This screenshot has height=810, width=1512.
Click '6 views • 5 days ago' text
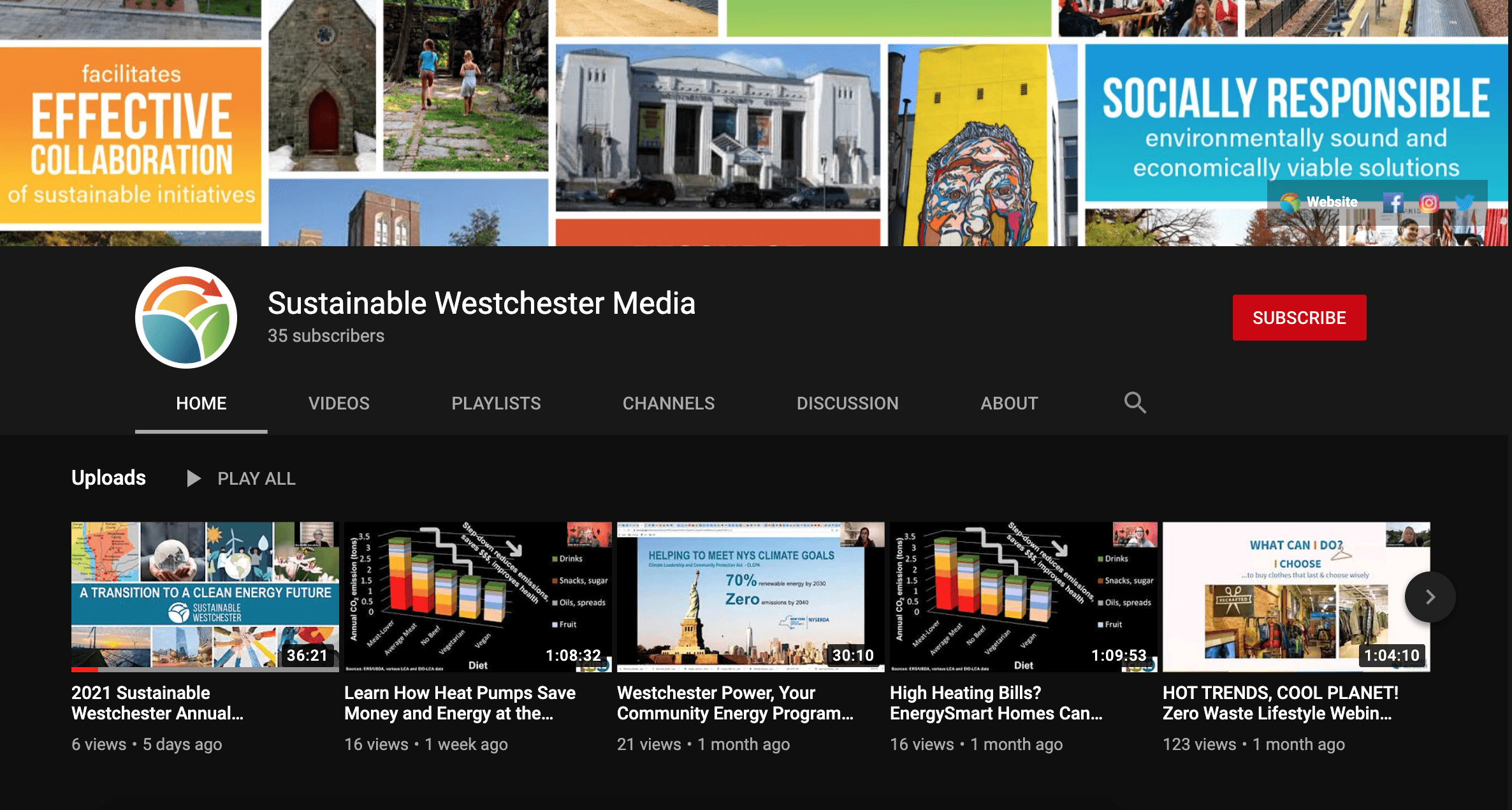[147, 744]
